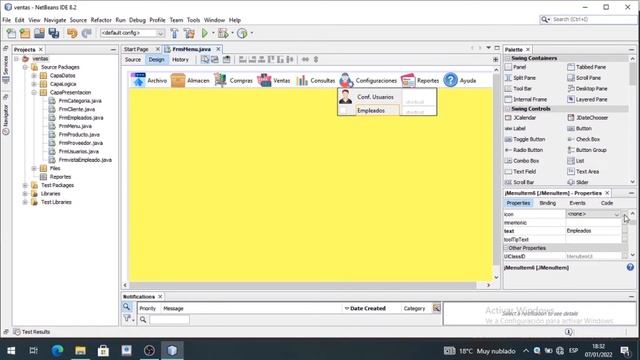
Task: Collapse the Swing Containers palette section
Action: pyautogui.click(x=508, y=58)
